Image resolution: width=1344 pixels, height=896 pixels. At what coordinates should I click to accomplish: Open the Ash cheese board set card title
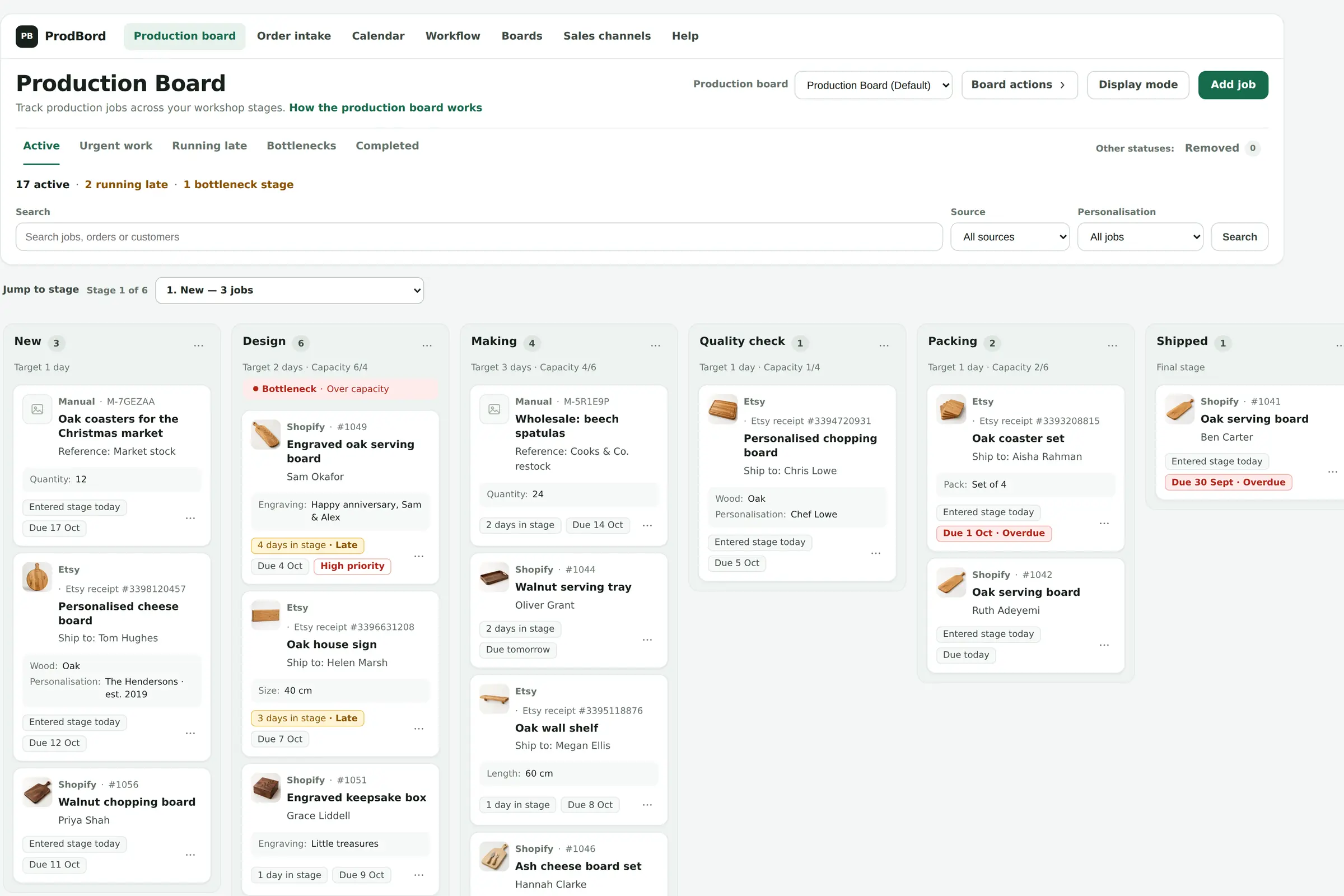coord(578,866)
